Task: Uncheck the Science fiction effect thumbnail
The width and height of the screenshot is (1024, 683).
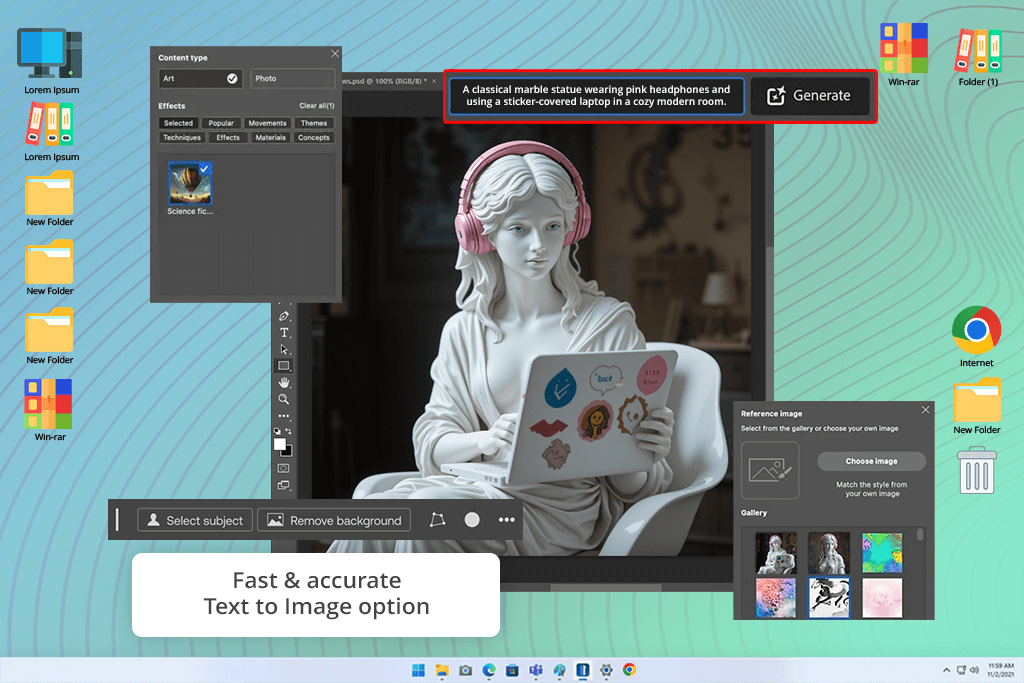Action: click(x=190, y=183)
